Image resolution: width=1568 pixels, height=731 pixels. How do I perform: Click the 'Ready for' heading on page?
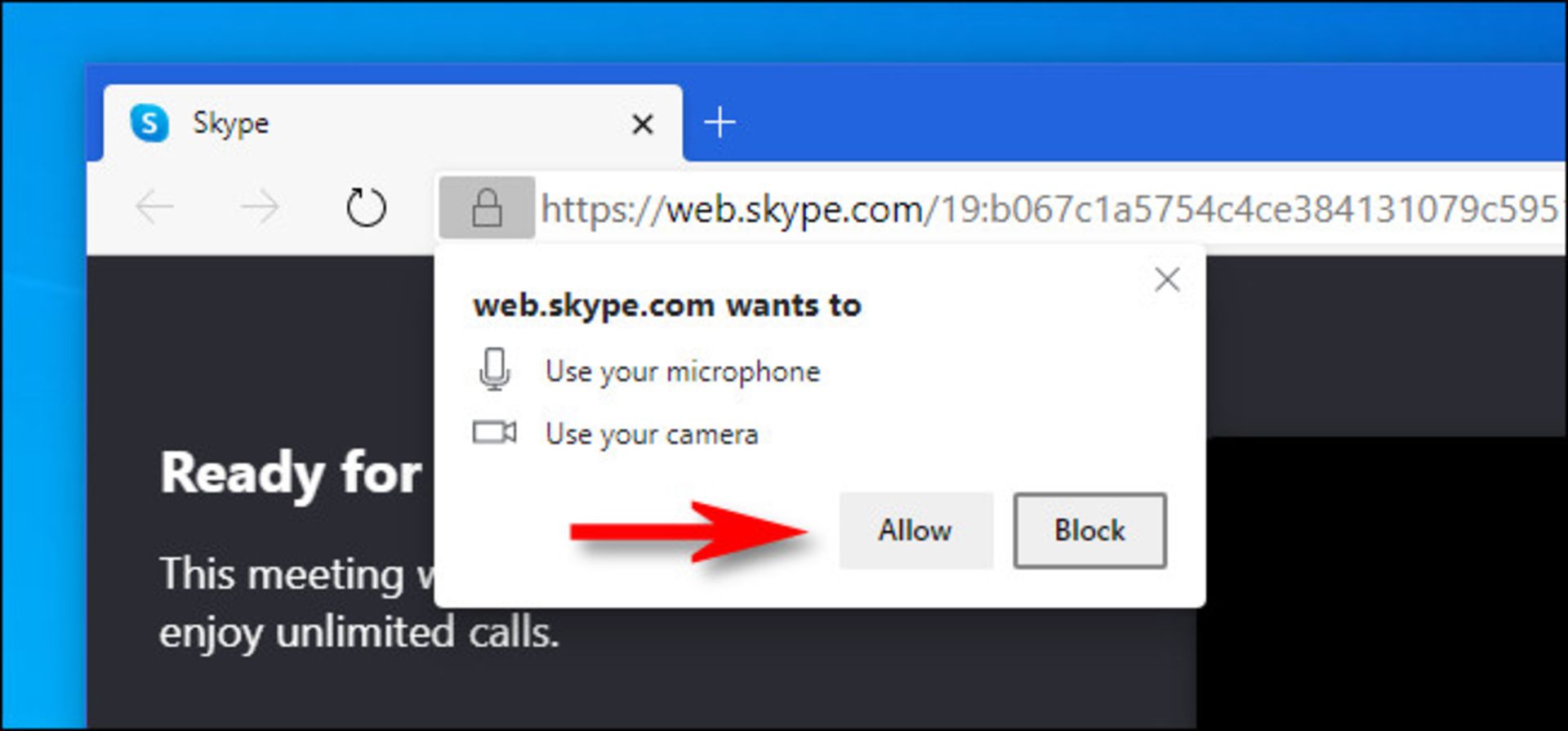[x=290, y=474]
